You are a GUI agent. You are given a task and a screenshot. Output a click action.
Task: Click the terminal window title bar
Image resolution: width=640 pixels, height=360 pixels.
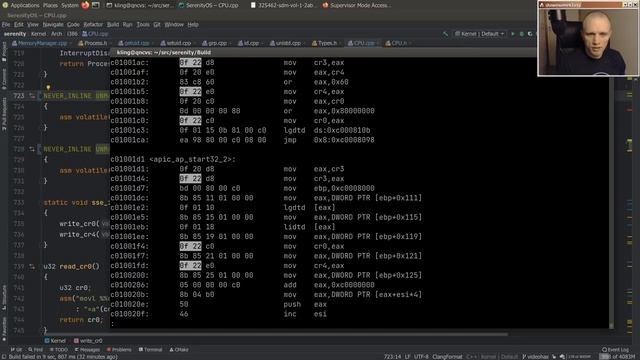[x=323, y=52]
